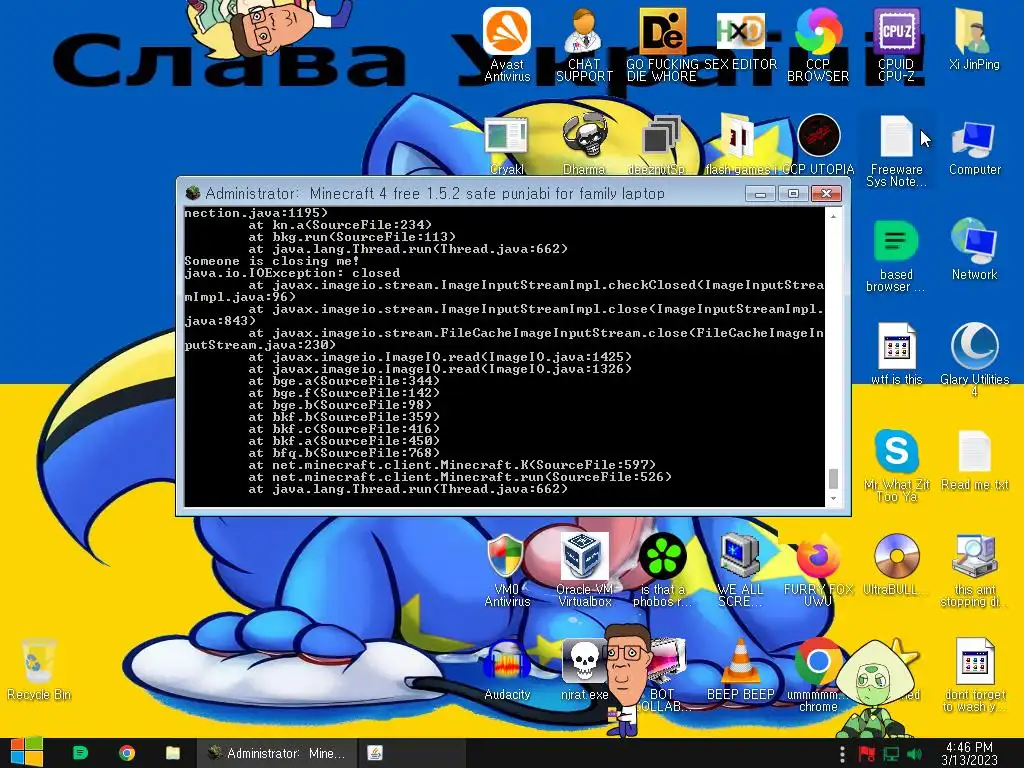The width and height of the screenshot is (1024, 768).
Task: Open the CCP UTOPIA desktop icon
Action: click(818, 144)
